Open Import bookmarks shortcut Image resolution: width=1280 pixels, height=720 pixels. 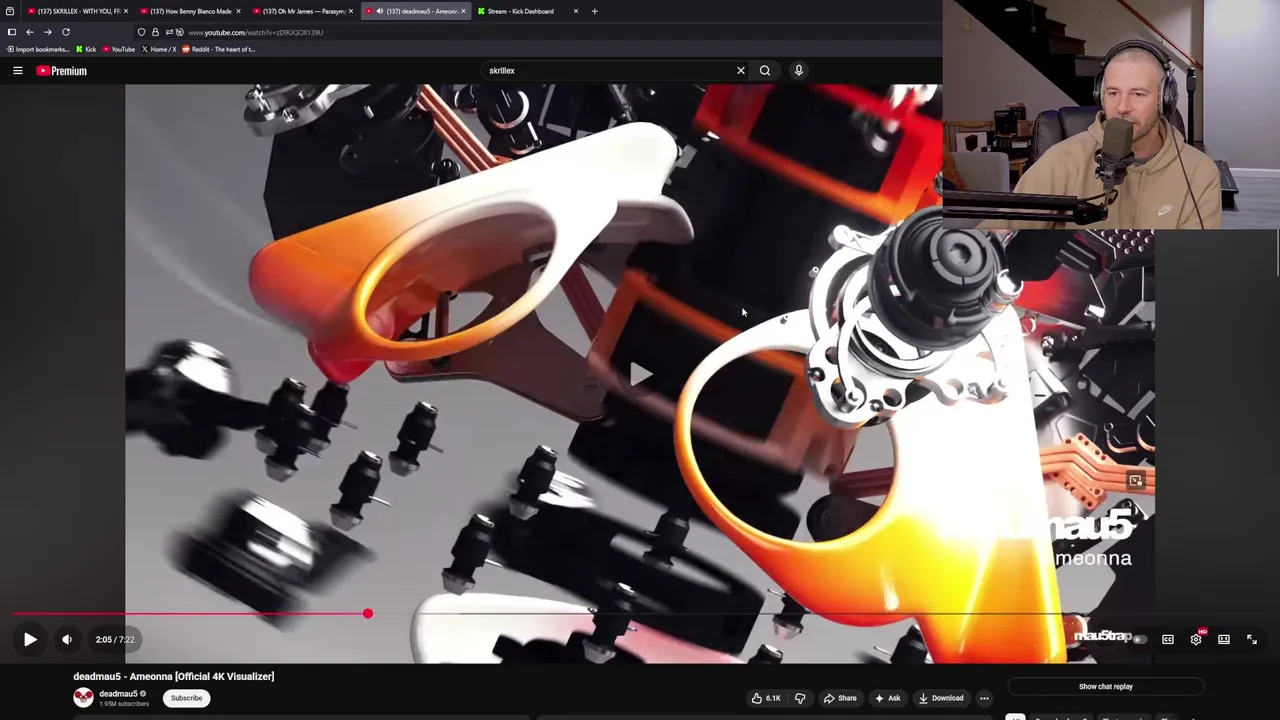pyautogui.click(x=37, y=49)
